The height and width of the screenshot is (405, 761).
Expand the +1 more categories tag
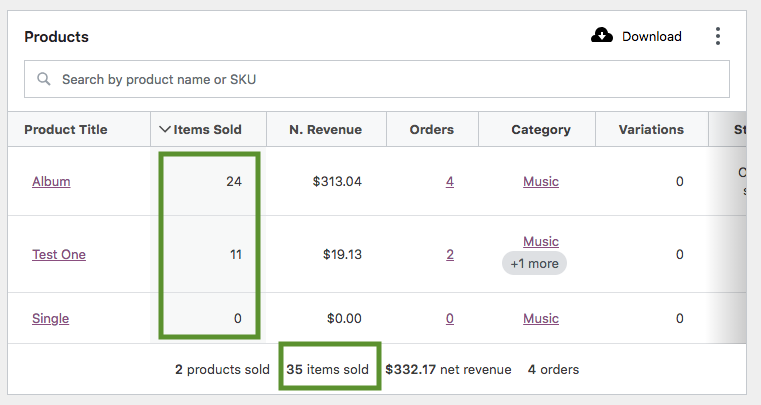(x=534, y=263)
